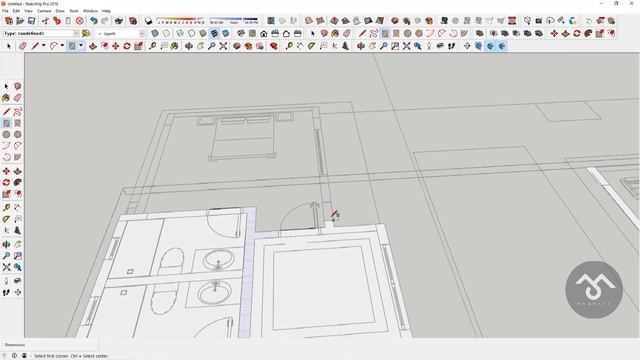This screenshot has width=640, height=360.
Task: Enable Monochrome face style
Action: [x=226, y=33]
